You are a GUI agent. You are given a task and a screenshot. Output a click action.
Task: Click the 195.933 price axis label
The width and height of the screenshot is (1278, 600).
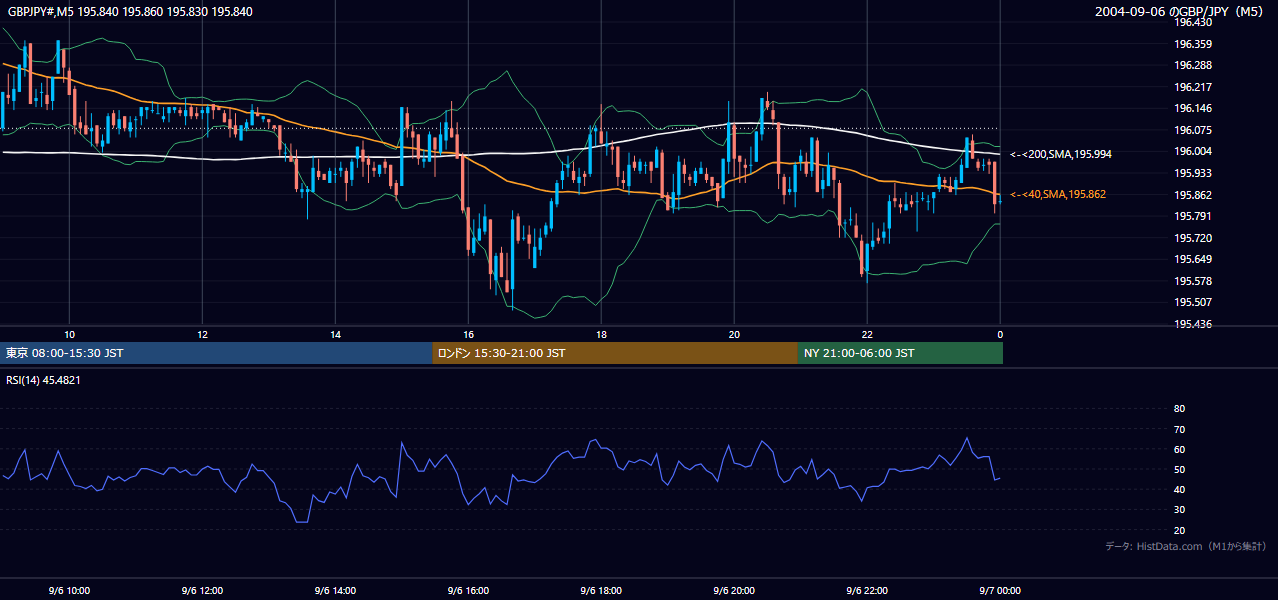click(x=1192, y=173)
